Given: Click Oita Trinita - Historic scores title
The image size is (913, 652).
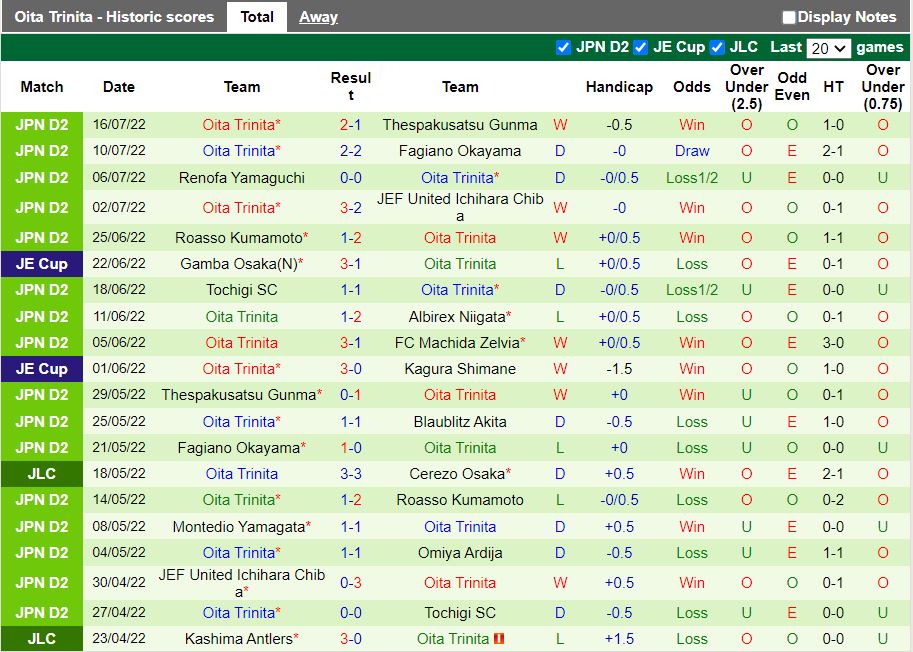Looking at the screenshot, I should click(x=114, y=17).
